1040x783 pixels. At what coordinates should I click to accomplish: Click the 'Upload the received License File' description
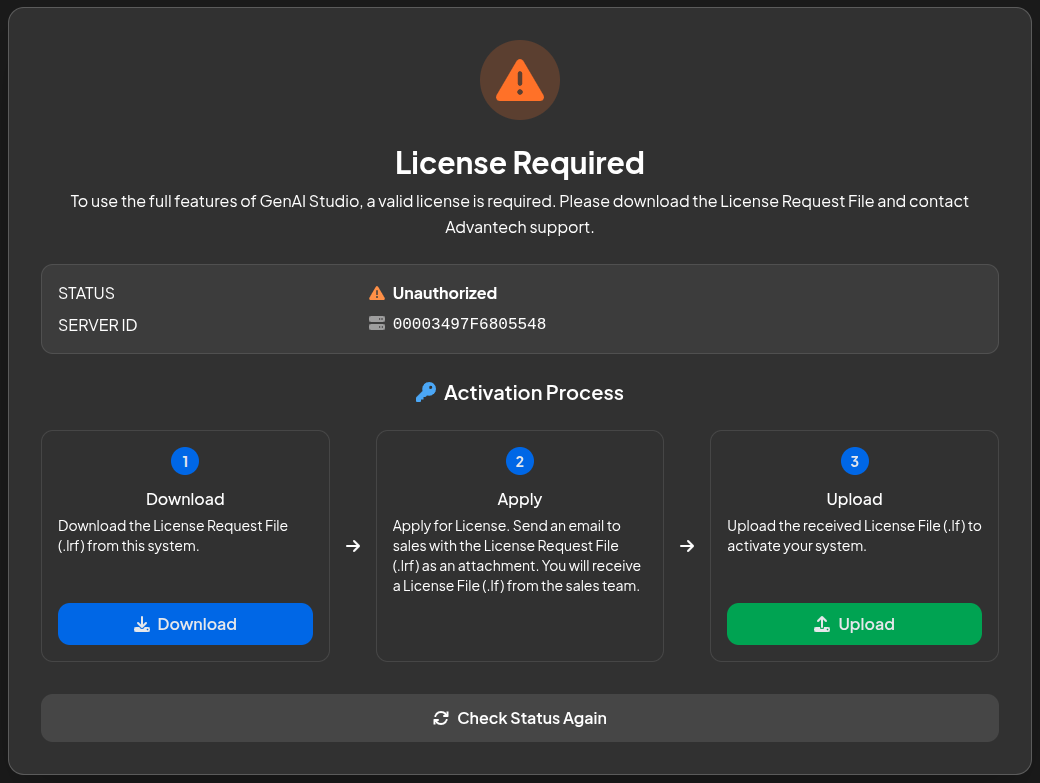(x=854, y=536)
